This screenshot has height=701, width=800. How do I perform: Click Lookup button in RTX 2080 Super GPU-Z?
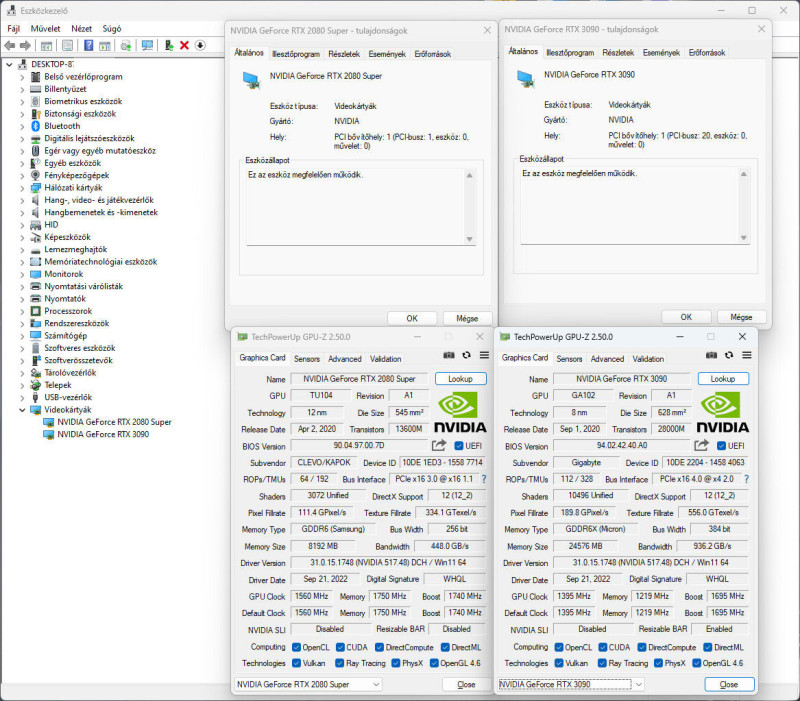(460, 379)
